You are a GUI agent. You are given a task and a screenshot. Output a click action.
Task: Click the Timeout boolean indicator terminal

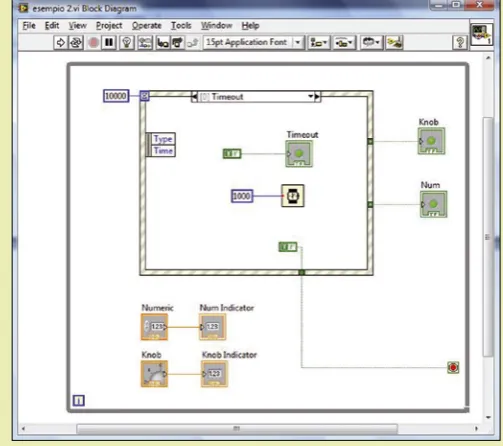[299, 154]
